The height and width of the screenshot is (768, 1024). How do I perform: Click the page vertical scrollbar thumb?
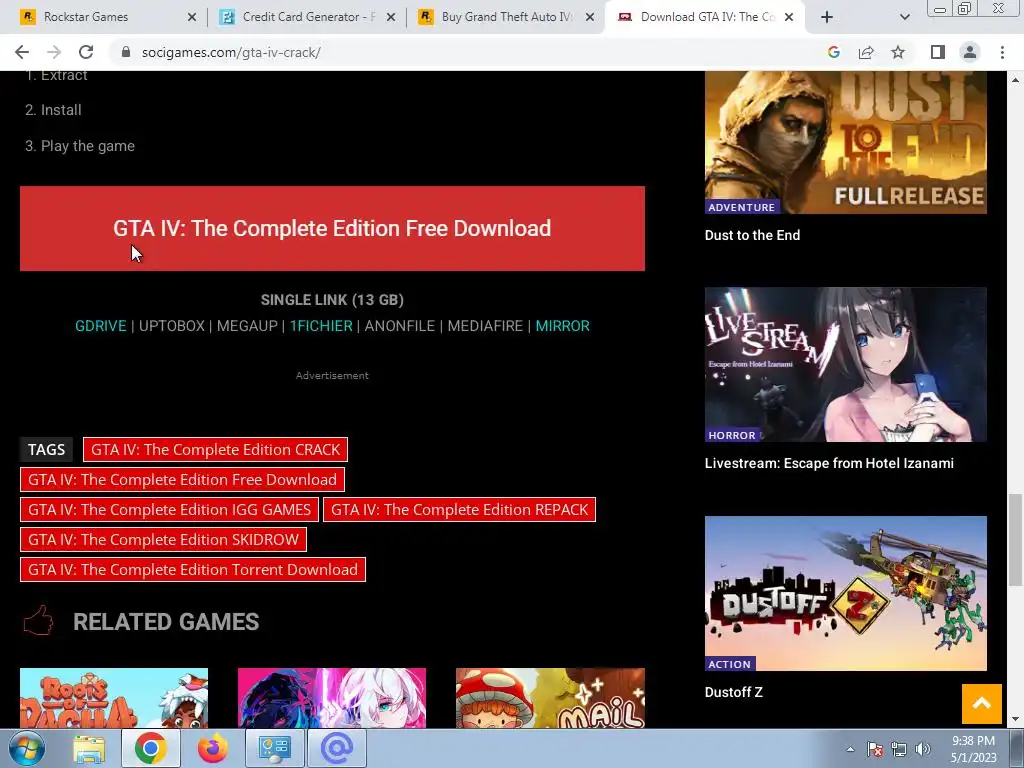pos(1015,540)
